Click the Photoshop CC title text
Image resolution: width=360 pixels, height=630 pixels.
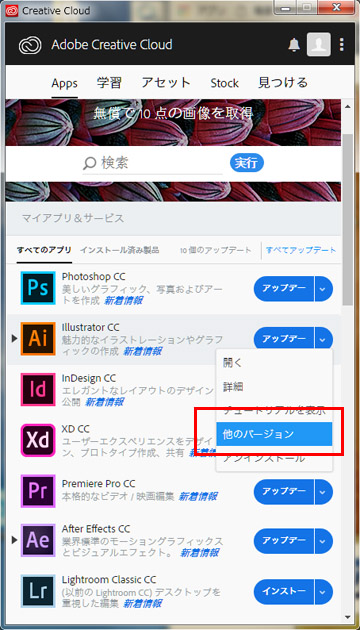tap(94, 276)
